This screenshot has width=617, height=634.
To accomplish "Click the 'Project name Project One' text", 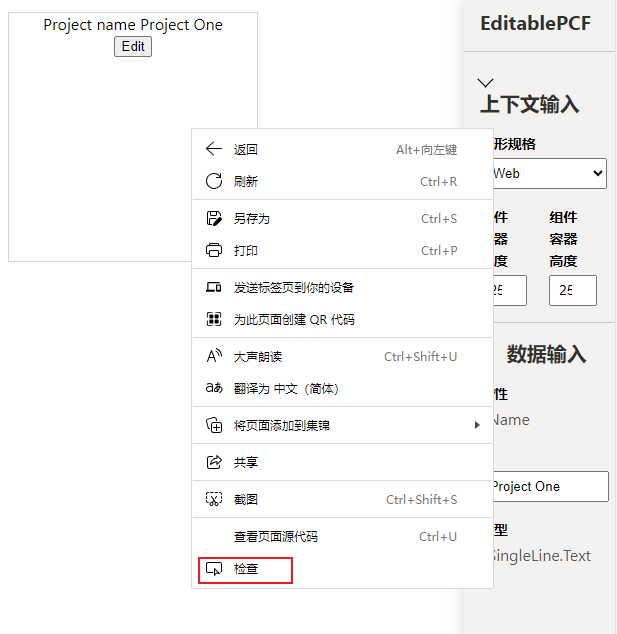I will pyautogui.click(x=133, y=25).
